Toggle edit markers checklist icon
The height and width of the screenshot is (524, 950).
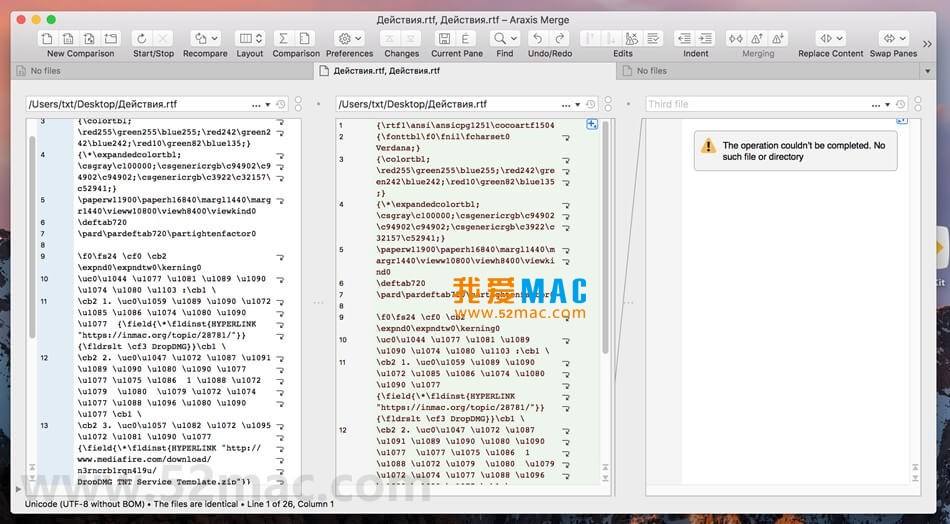(653, 39)
